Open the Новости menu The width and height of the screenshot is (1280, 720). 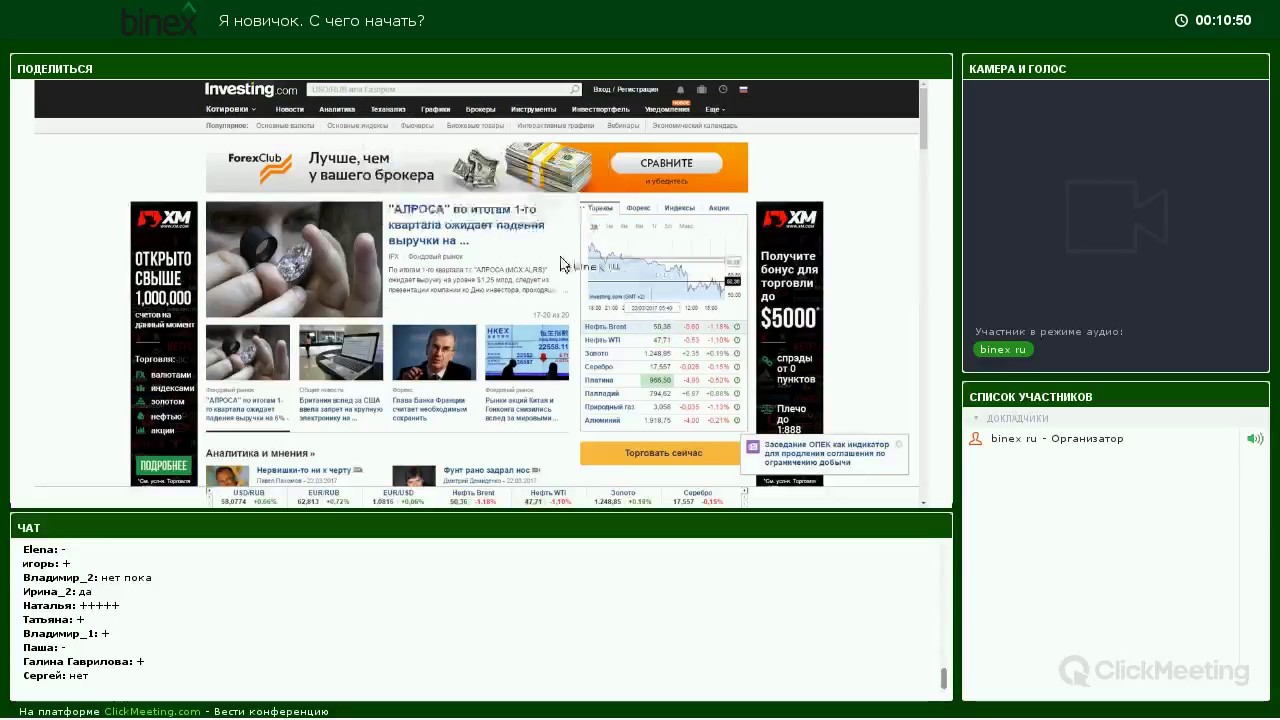point(290,109)
